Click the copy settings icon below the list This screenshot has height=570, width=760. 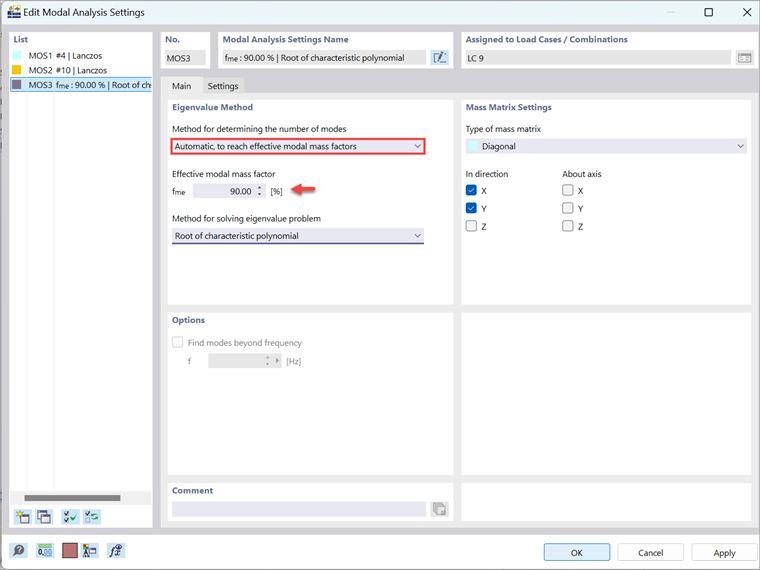[44, 517]
